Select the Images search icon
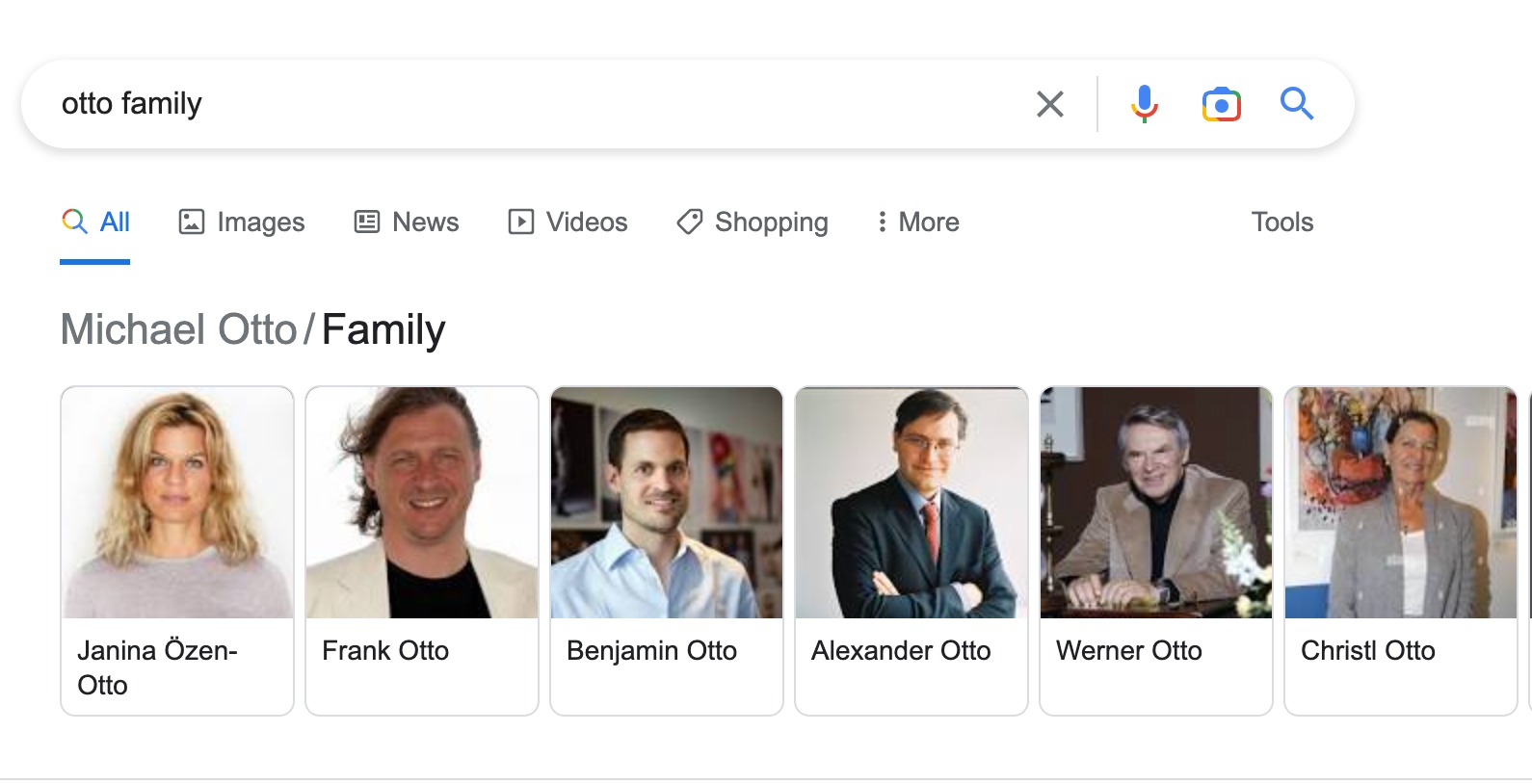Image resolution: width=1532 pixels, height=784 pixels. 192,222
